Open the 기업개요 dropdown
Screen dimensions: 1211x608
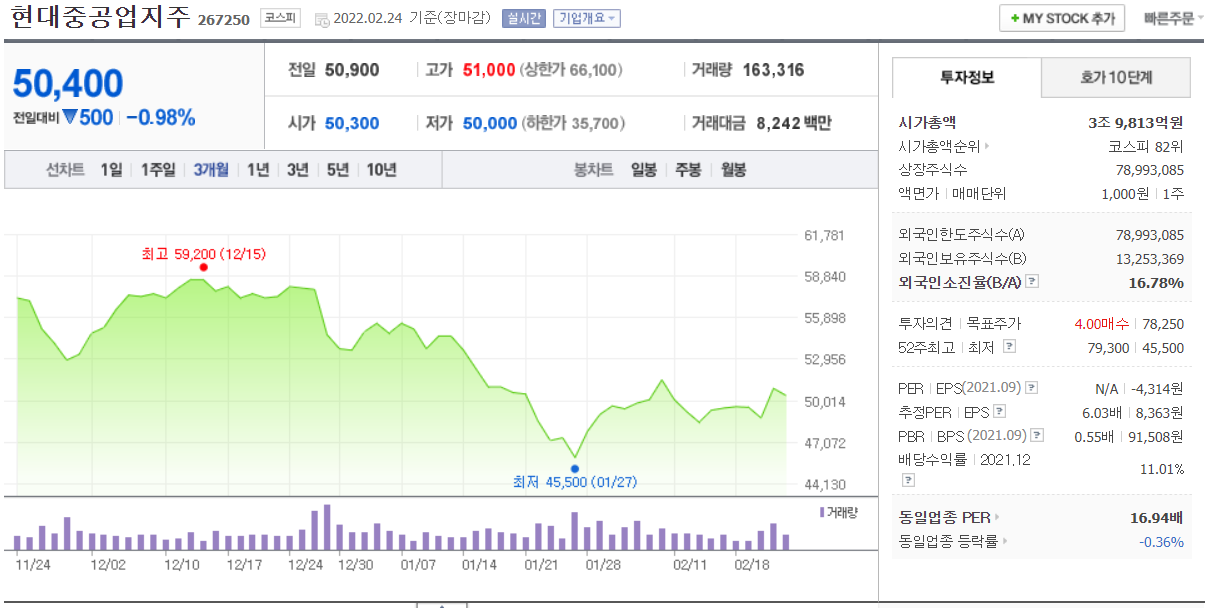coord(586,17)
